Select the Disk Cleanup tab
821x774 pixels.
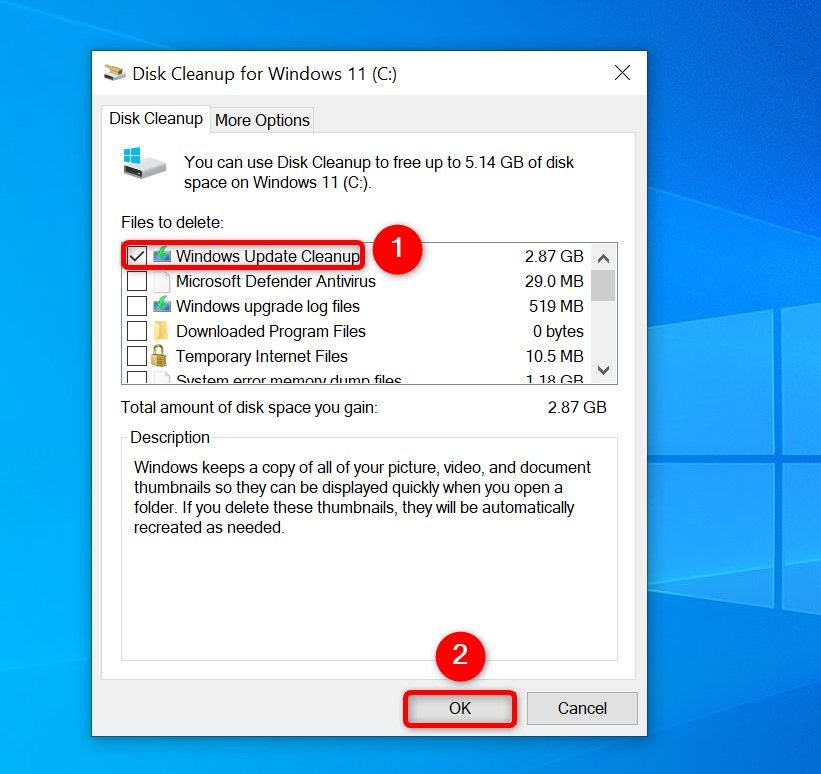click(155, 118)
